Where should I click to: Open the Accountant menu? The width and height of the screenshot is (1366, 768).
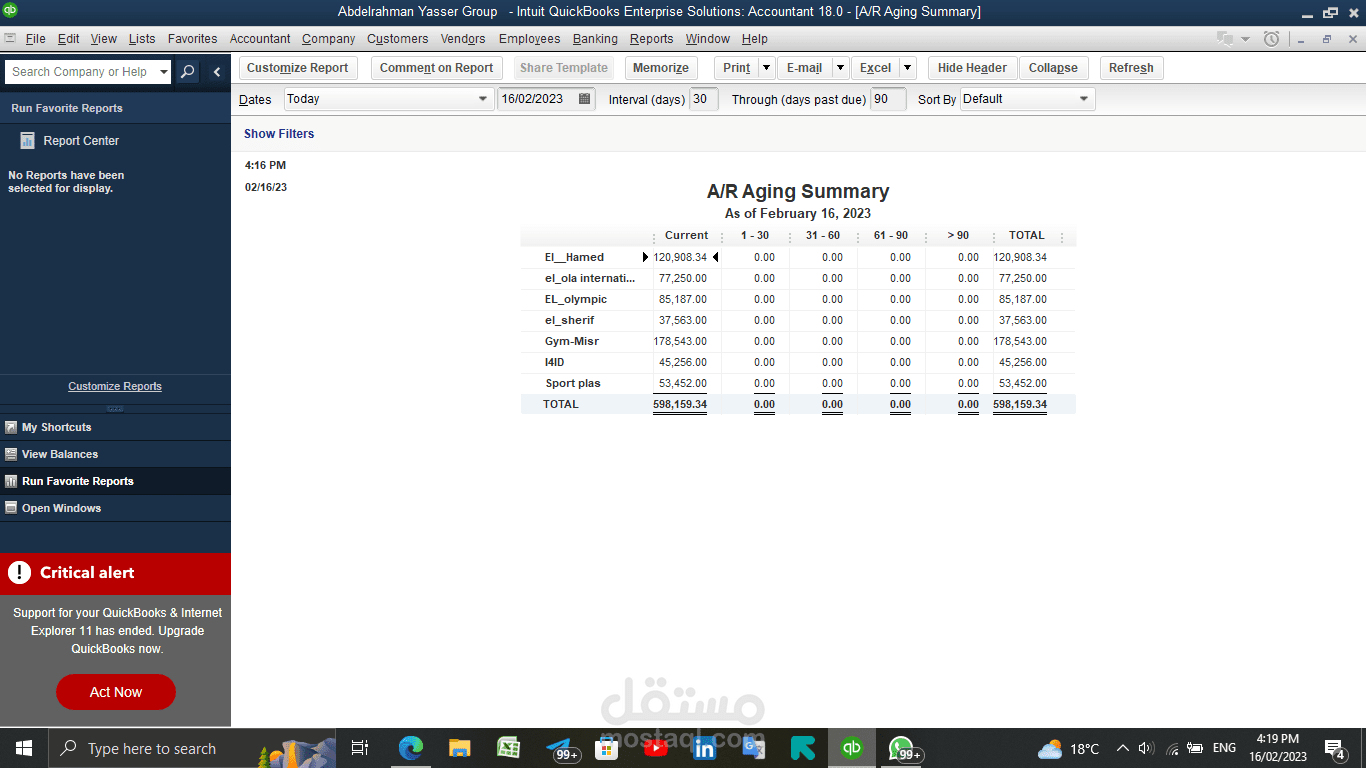[260, 39]
